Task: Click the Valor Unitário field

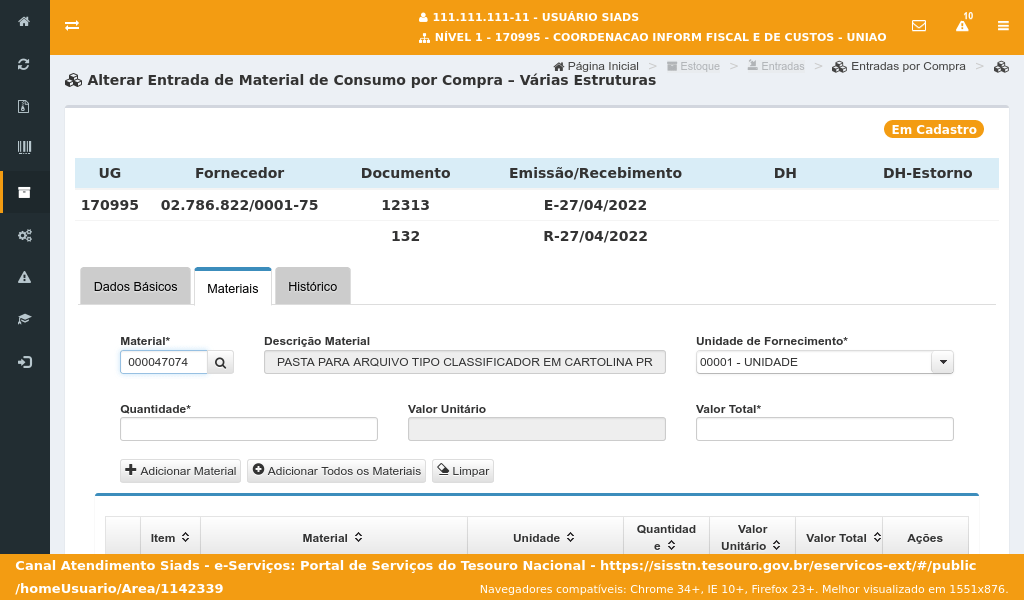Action: [x=536, y=429]
